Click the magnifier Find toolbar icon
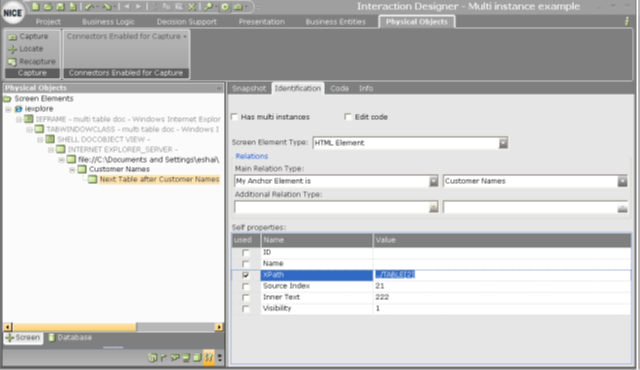The height and width of the screenshot is (370, 640). [x=209, y=7]
